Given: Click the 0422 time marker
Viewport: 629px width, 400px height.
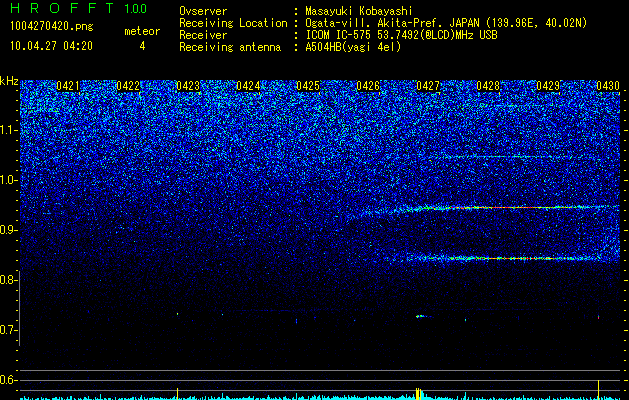Looking at the screenshot, I should (128, 86).
